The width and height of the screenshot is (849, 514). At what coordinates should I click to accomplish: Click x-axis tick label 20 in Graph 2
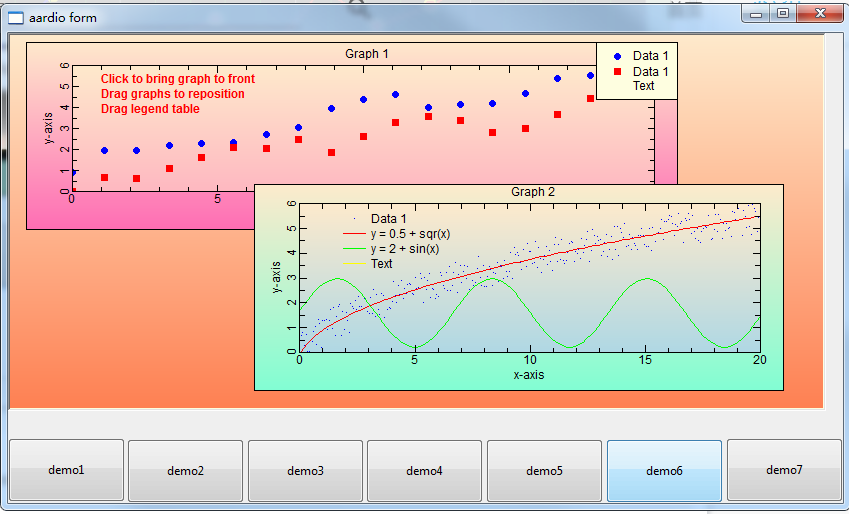(x=760, y=360)
